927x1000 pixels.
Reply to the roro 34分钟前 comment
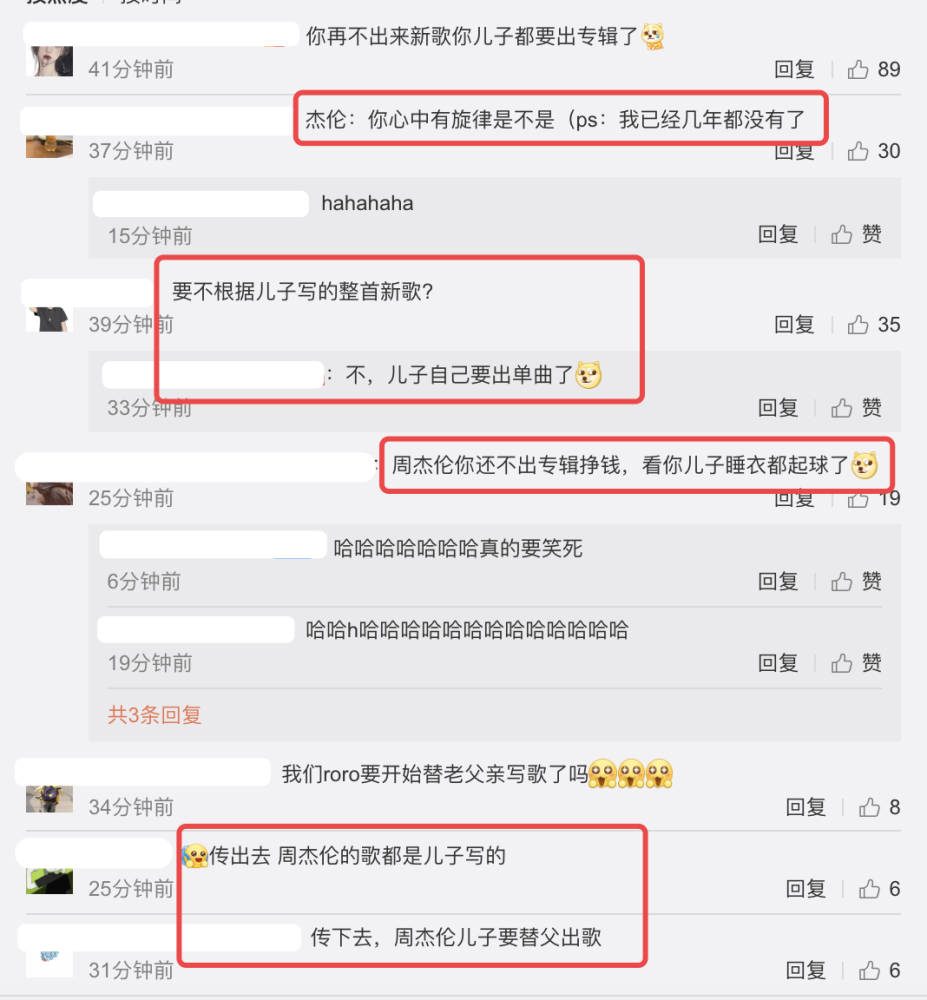click(806, 807)
